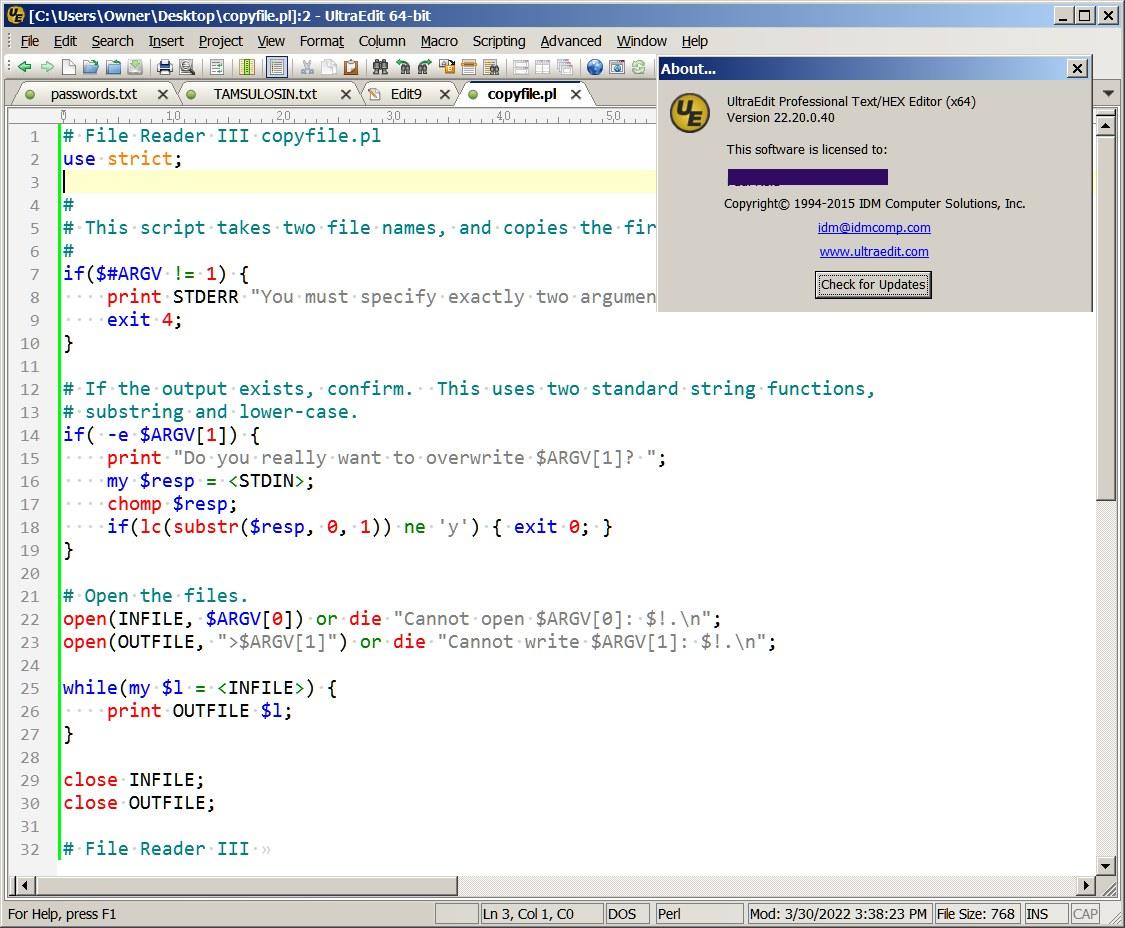Create a new file with the blank page icon
Screen dimensions: 1125x928
click(69, 67)
